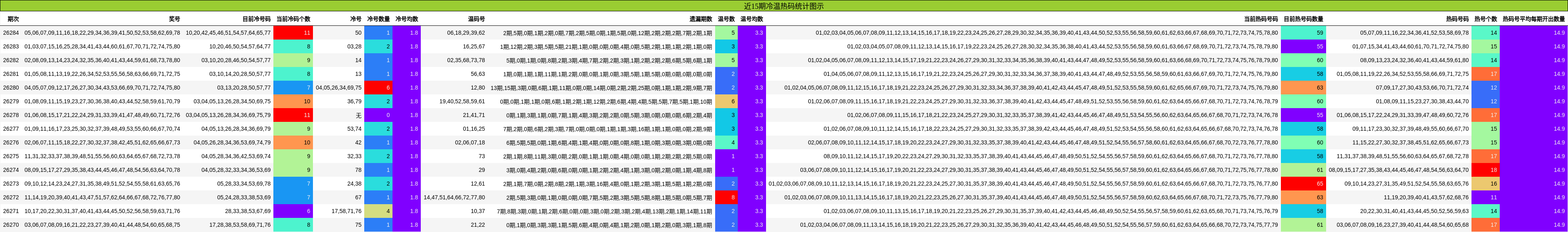Click the 热码号平均每期开出数量 column header

[x=1533, y=19]
